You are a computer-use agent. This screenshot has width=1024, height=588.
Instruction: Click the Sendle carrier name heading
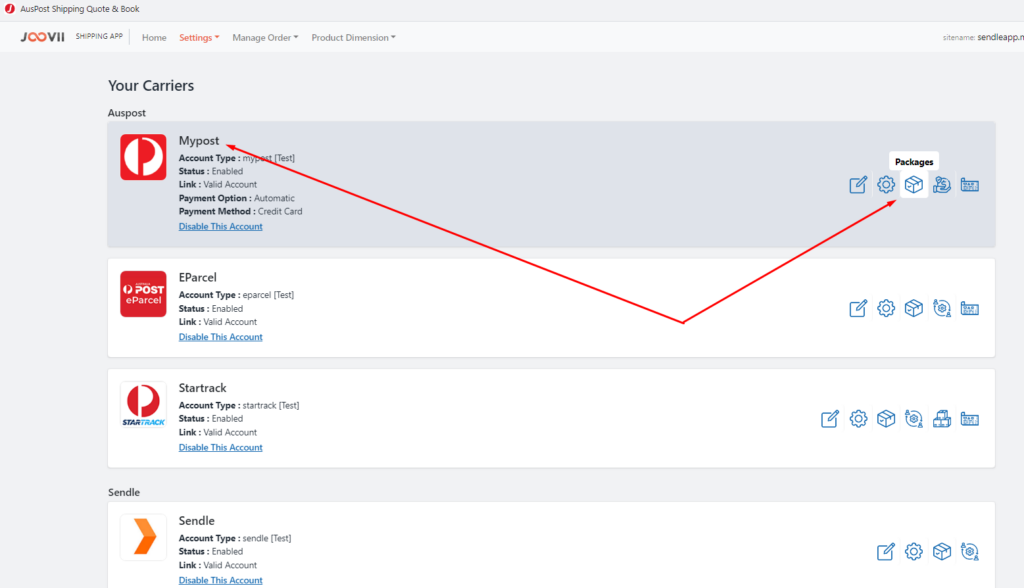pyautogui.click(x=197, y=521)
